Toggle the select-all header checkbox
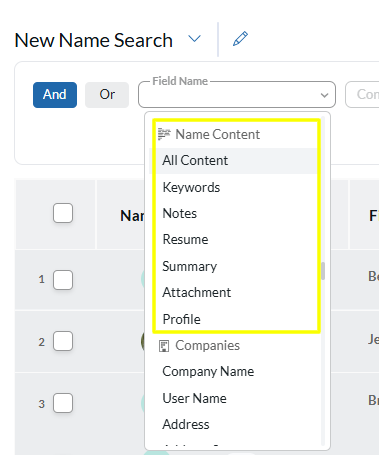The width and height of the screenshot is (379, 455). click(63, 213)
